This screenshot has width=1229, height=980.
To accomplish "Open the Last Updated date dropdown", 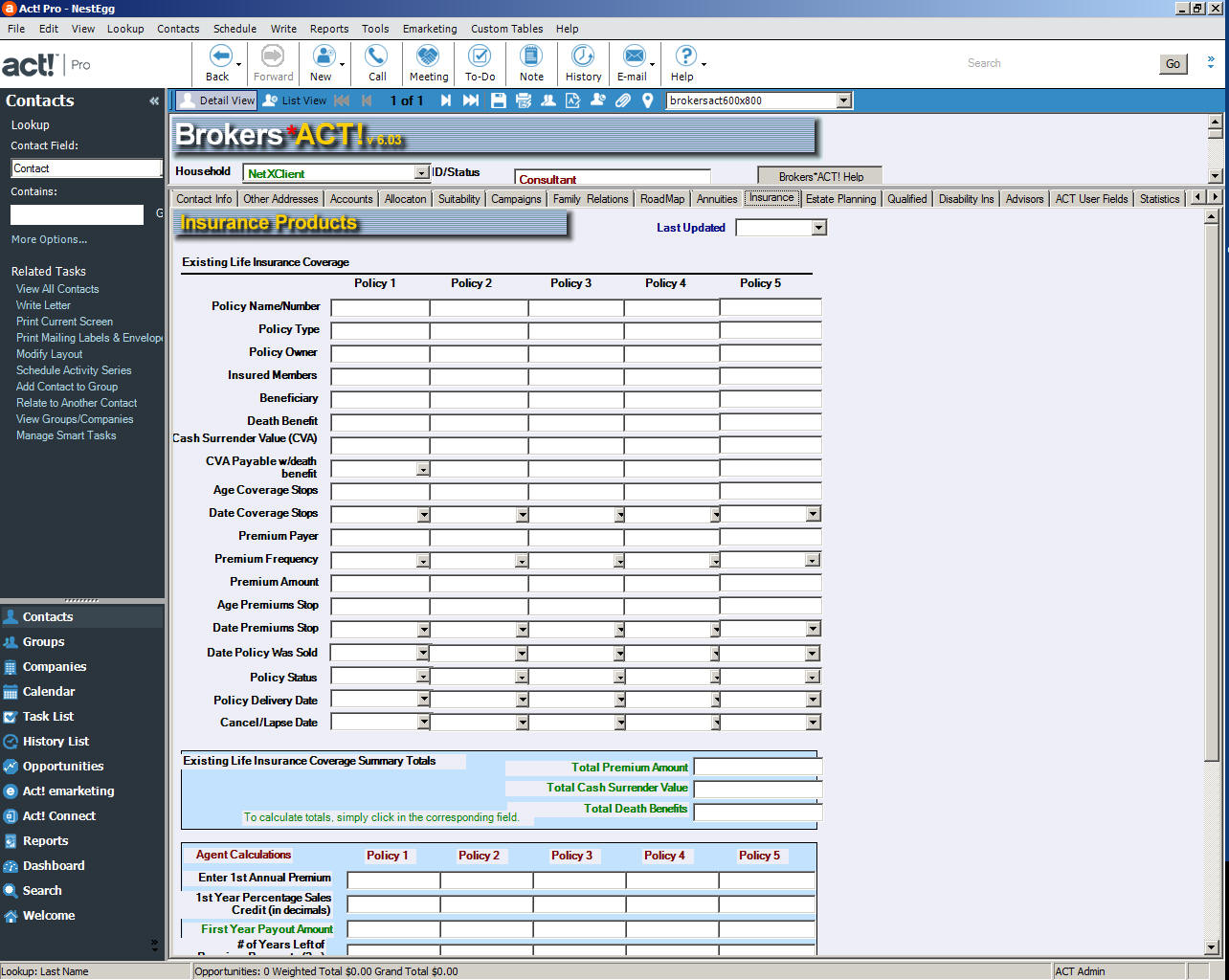I will pos(818,228).
